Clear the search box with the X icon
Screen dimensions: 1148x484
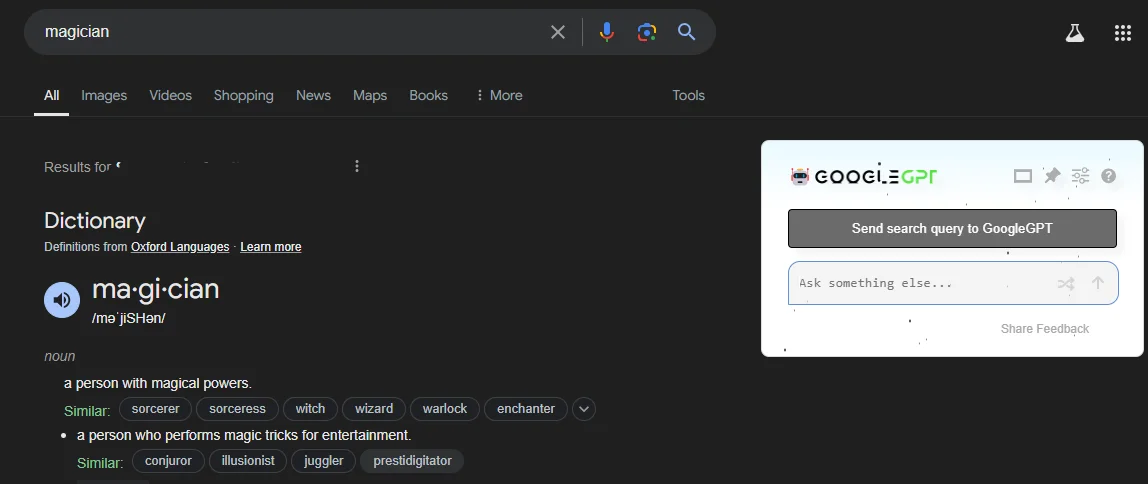pos(558,32)
